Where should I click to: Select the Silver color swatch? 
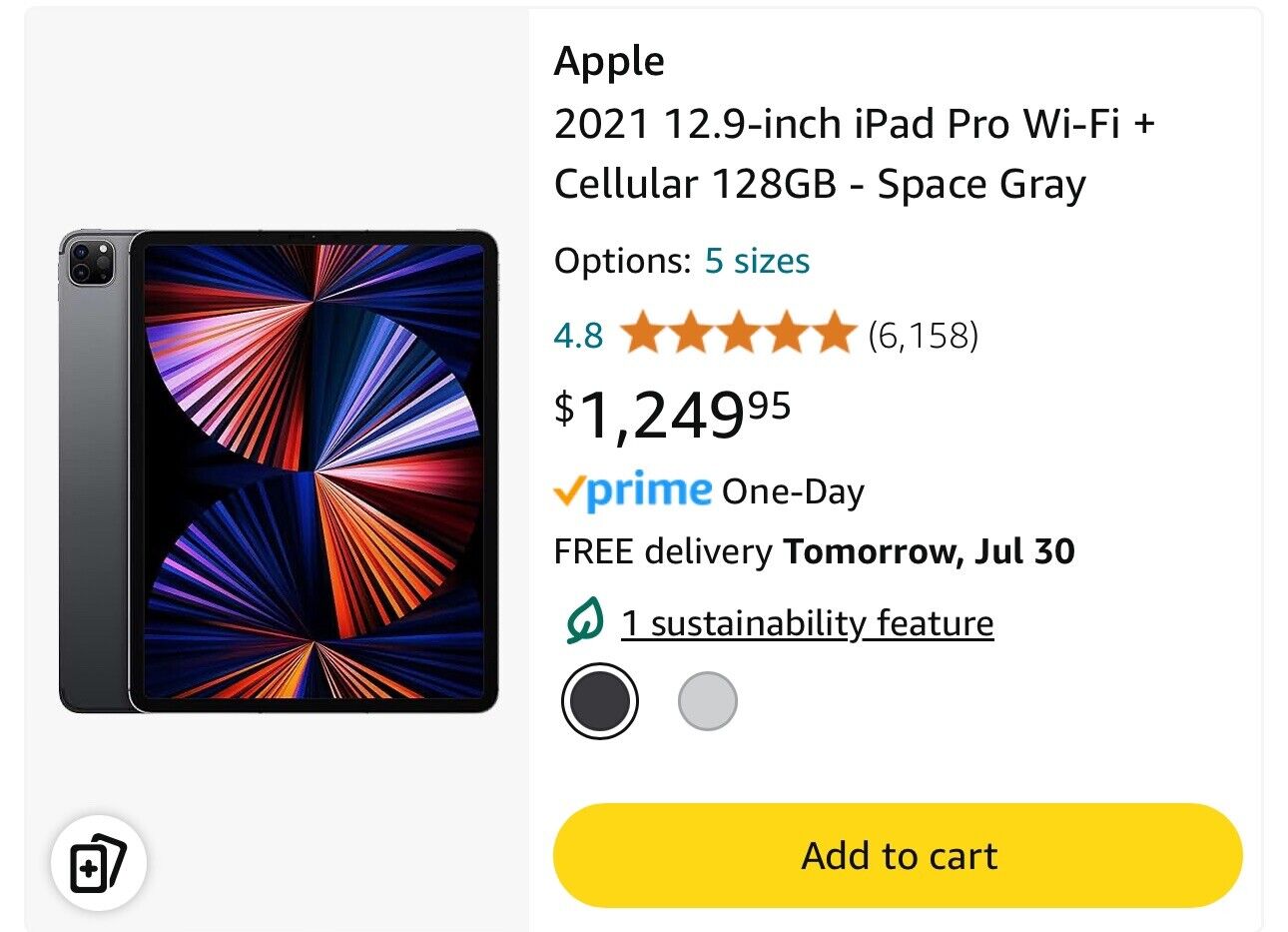tap(709, 699)
